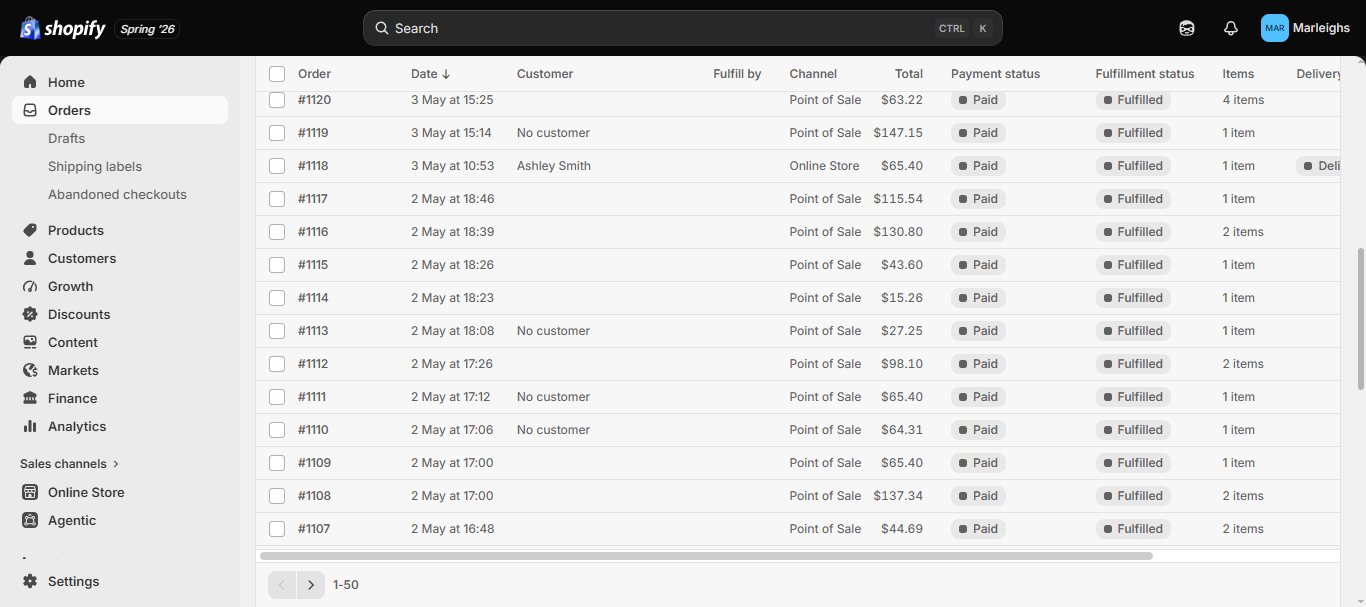Click the vertical page scrollbar
This screenshot has width=1366, height=607.
click(1360, 319)
